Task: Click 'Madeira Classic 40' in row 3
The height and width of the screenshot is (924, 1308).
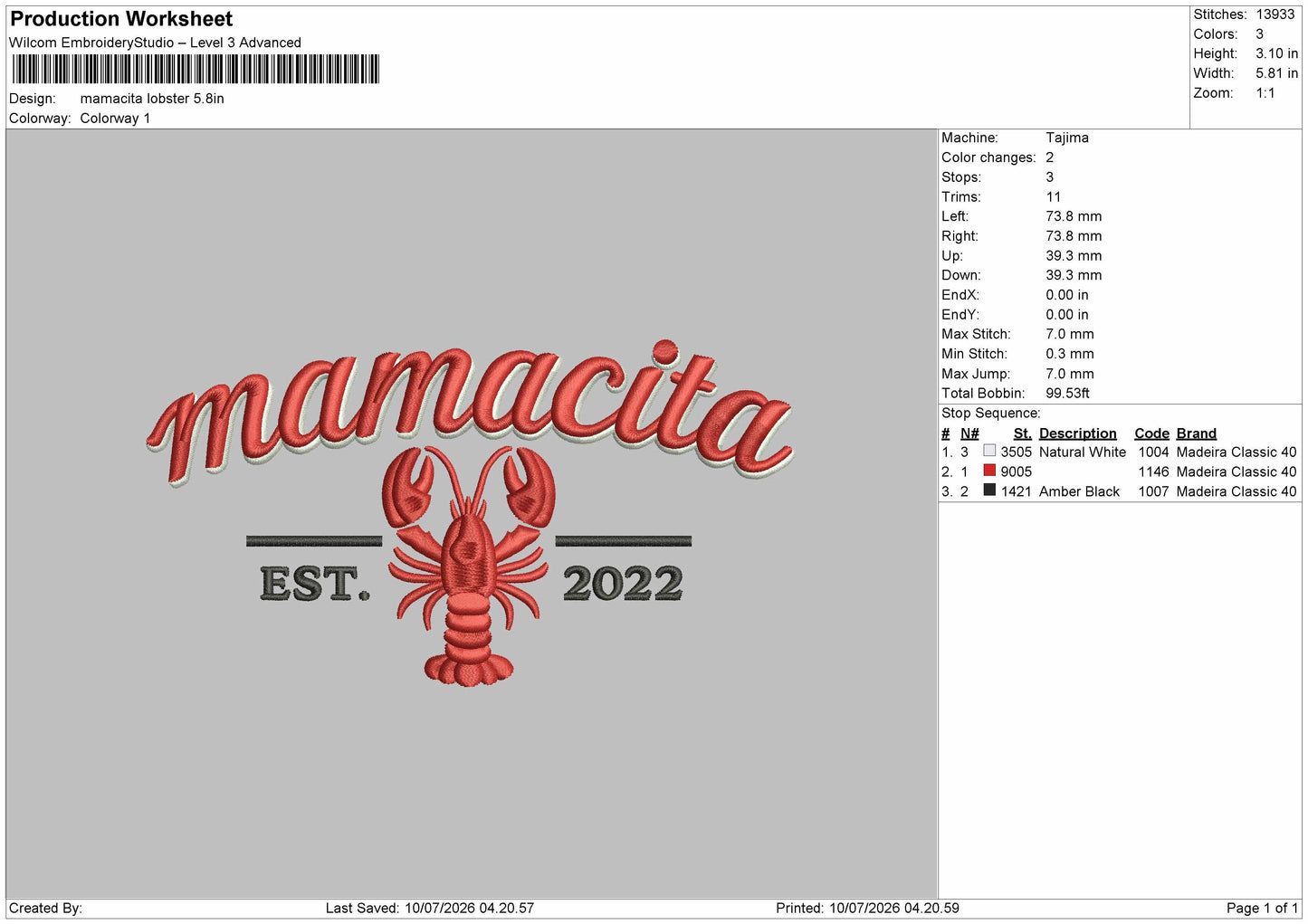Action: [x=1236, y=491]
